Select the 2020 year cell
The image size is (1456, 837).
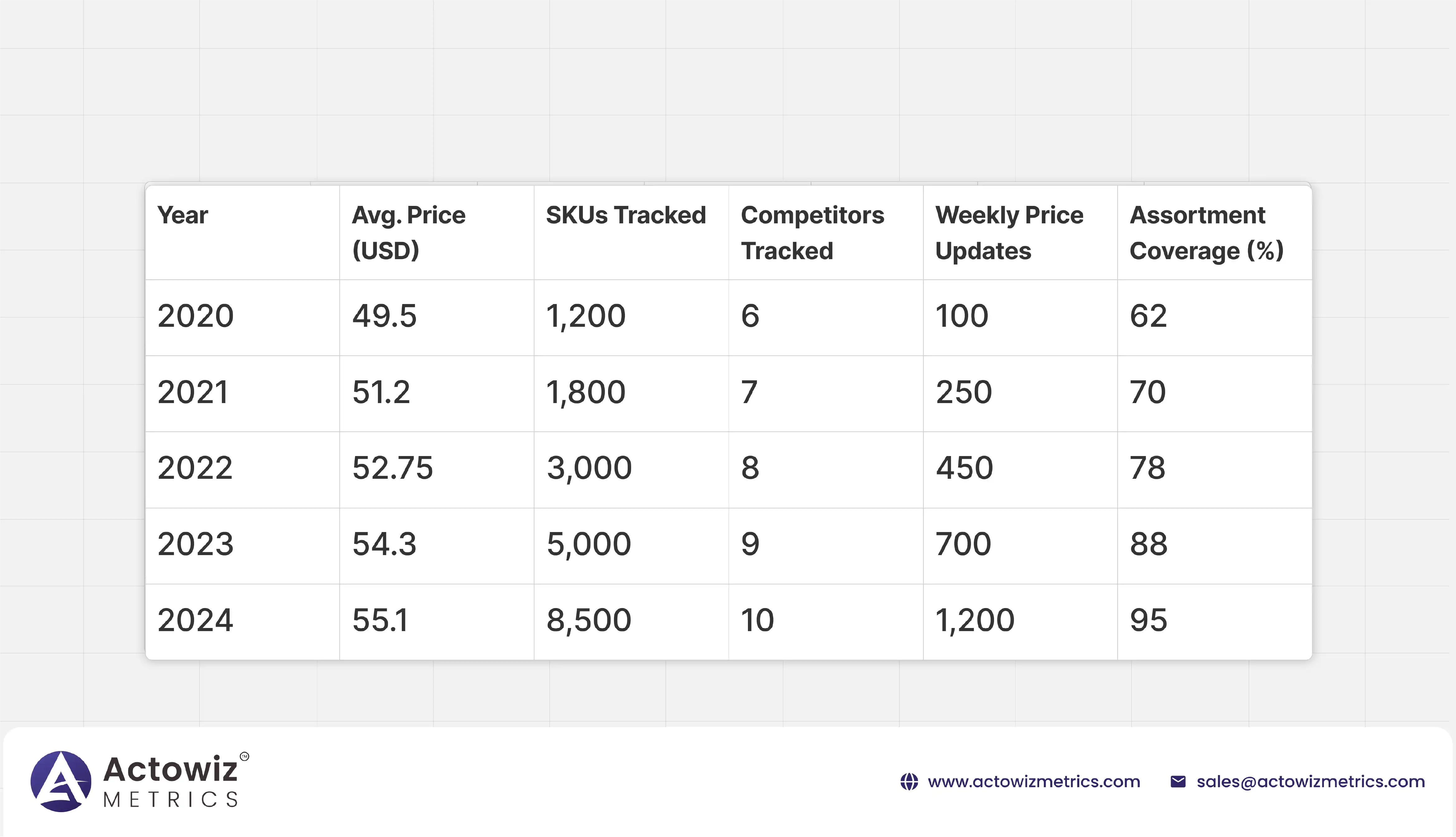pyautogui.click(x=195, y=316)
